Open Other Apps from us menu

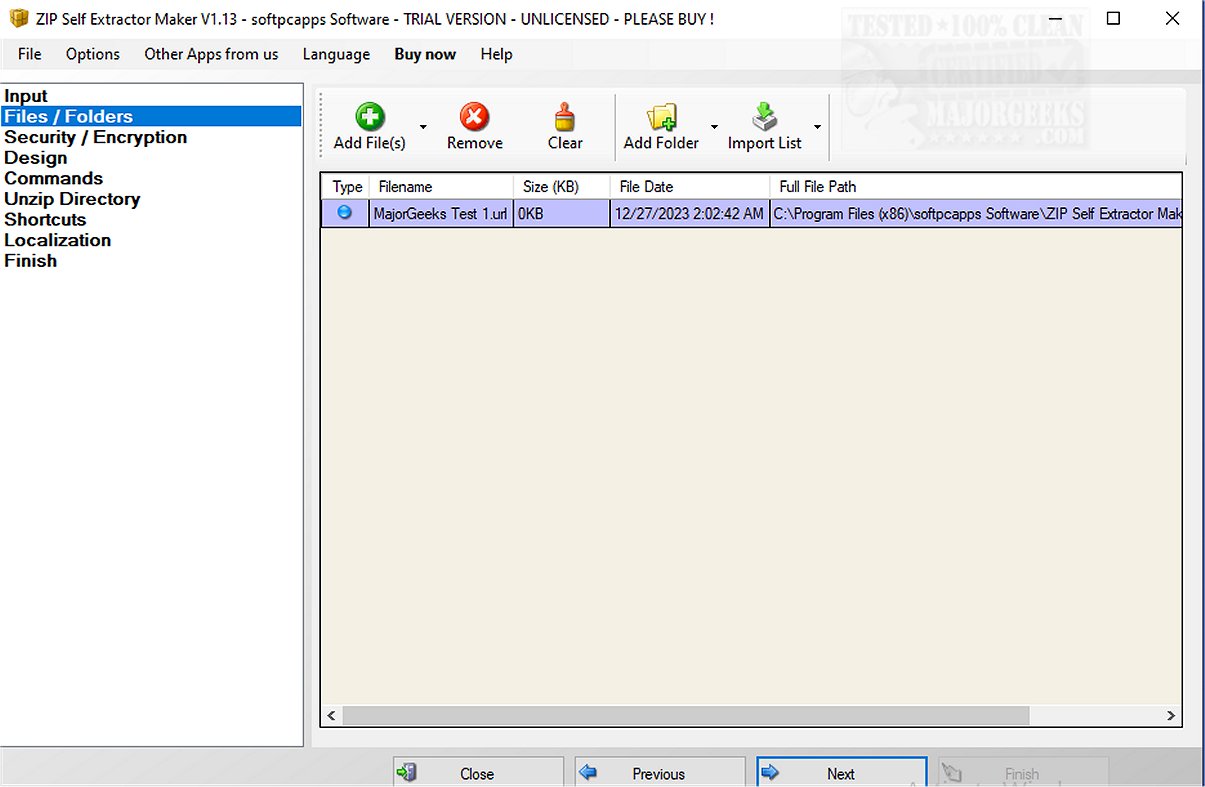tap(211, 54)
